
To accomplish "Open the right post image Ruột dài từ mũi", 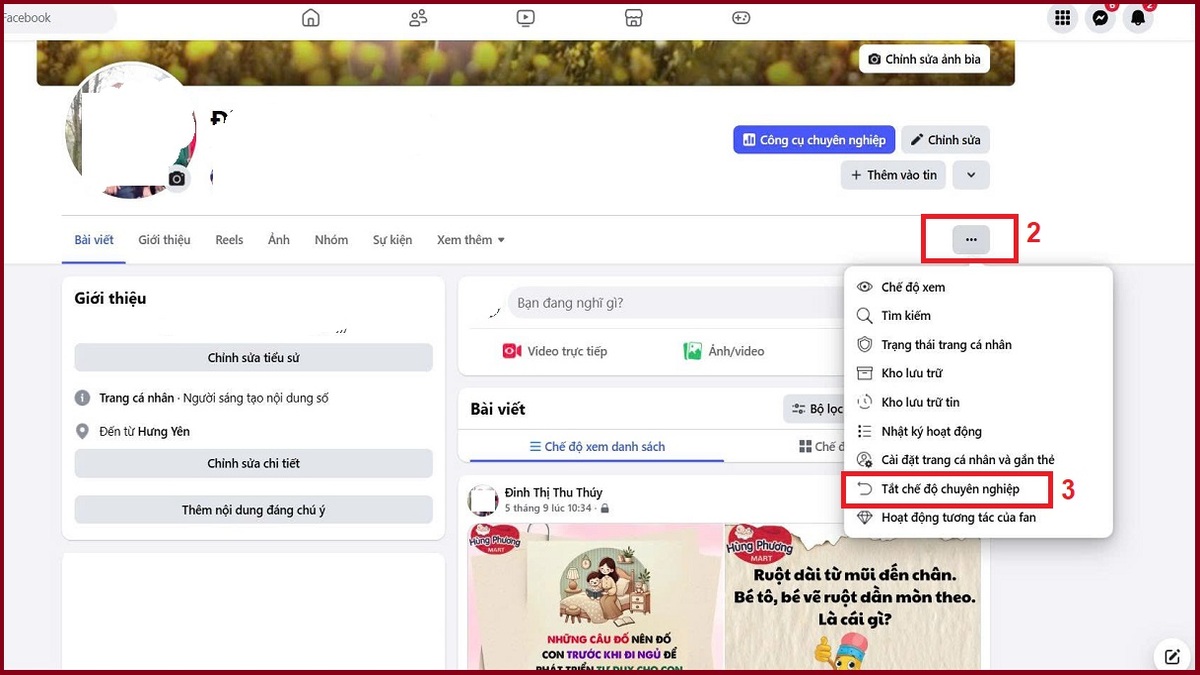I will pos(852,597).
